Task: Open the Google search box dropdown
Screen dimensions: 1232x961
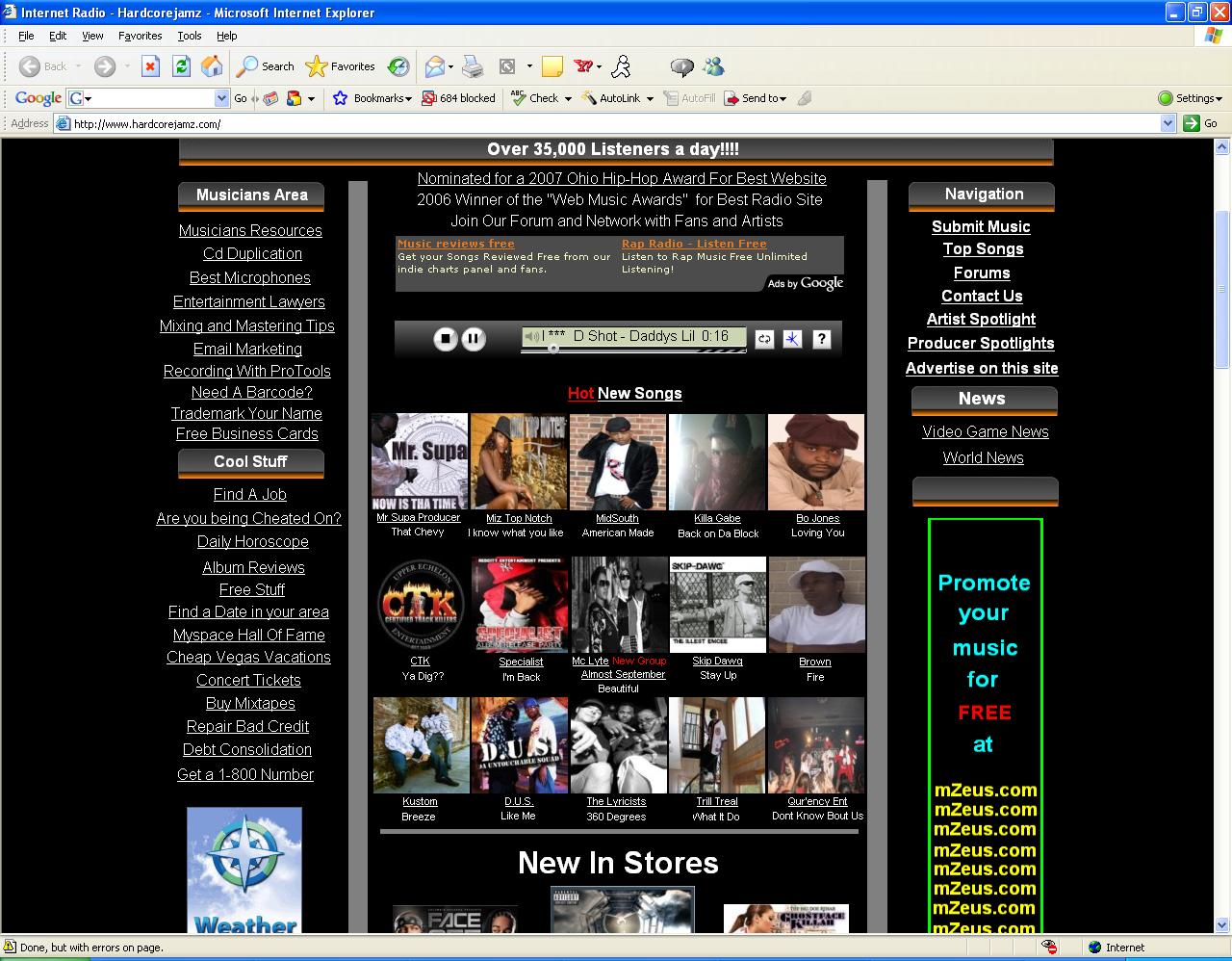Action: pos(221,98)
